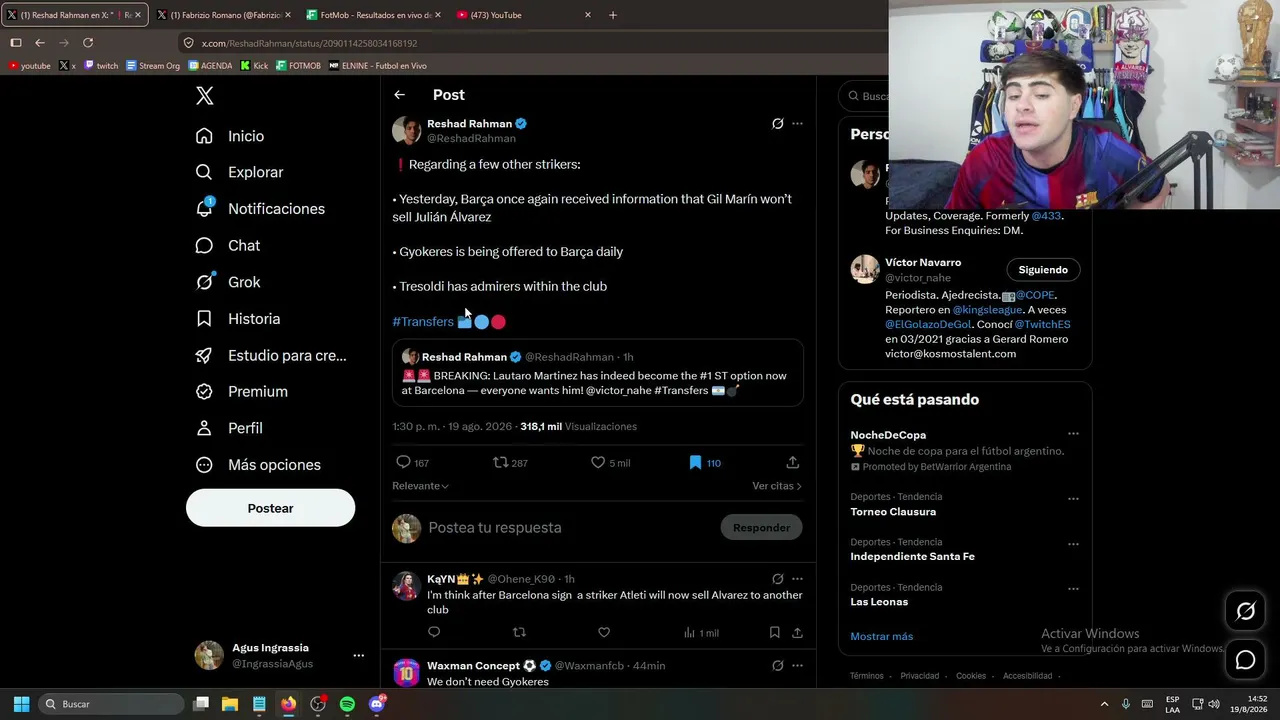Open account menu dots beside Agus Ingrassia
This screenshot has height=720, width=1280.
pyautogui.click(x=358, y=656)
